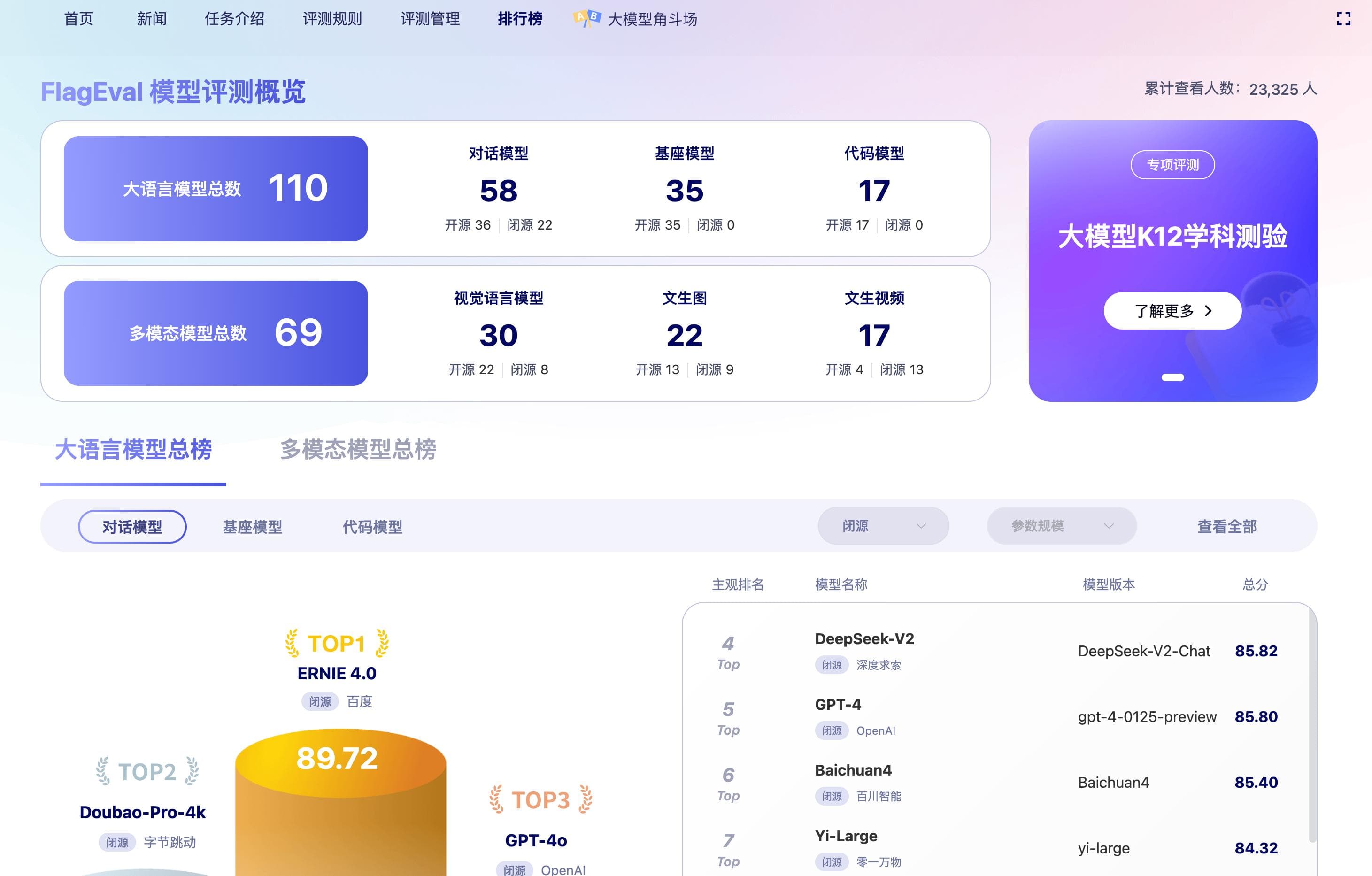This screenshot has height=876, width=1372.
Task: Click the 大模型K12学科测验 banner title
Action: click(x=1172, y=237)
